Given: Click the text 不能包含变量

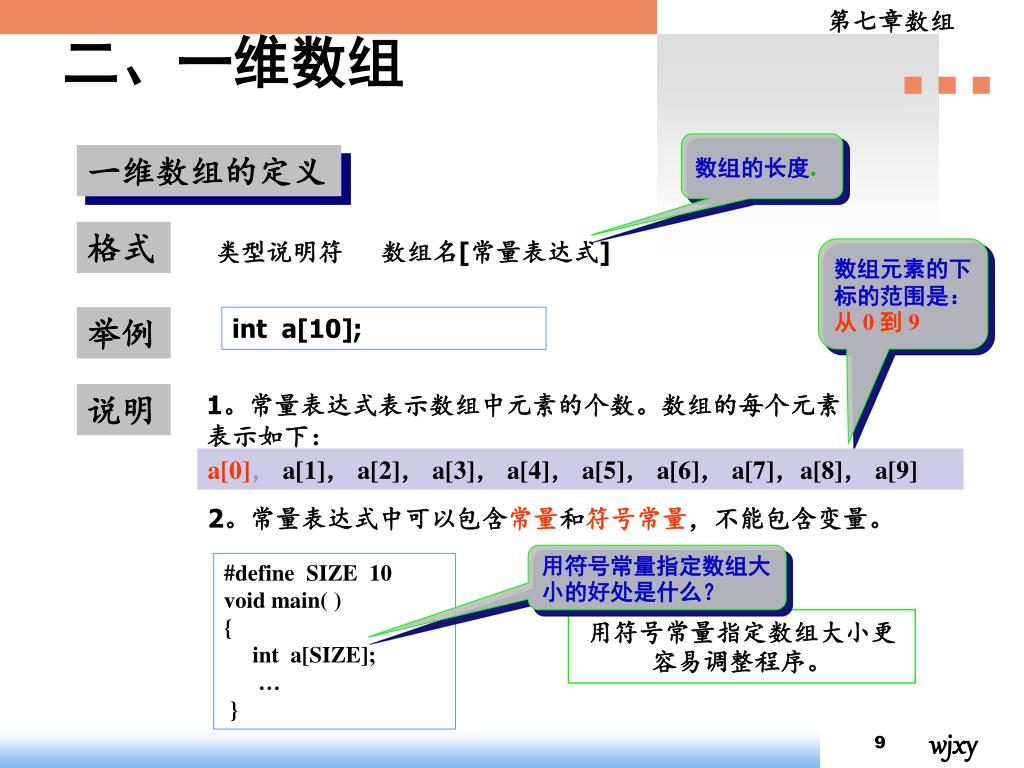Looking at the screenshot, I should pyautogui.click(x=792, y=519).
